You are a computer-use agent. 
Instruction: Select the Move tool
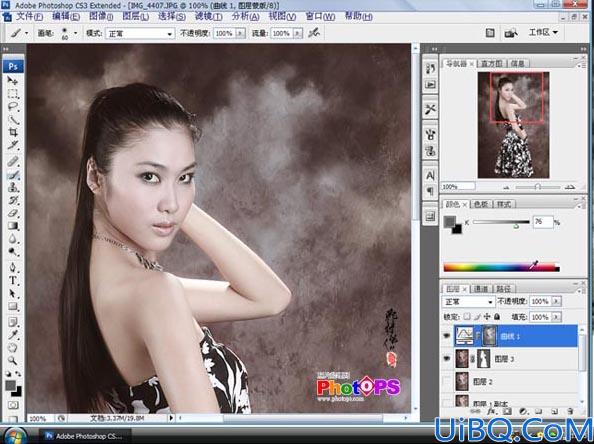tap(13, 80)
